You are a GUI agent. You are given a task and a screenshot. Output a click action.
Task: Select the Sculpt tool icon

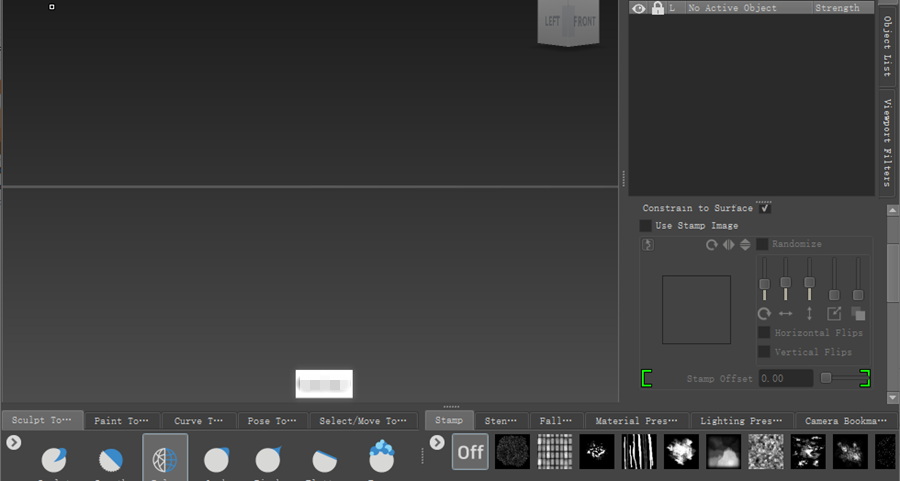(53, 459)
